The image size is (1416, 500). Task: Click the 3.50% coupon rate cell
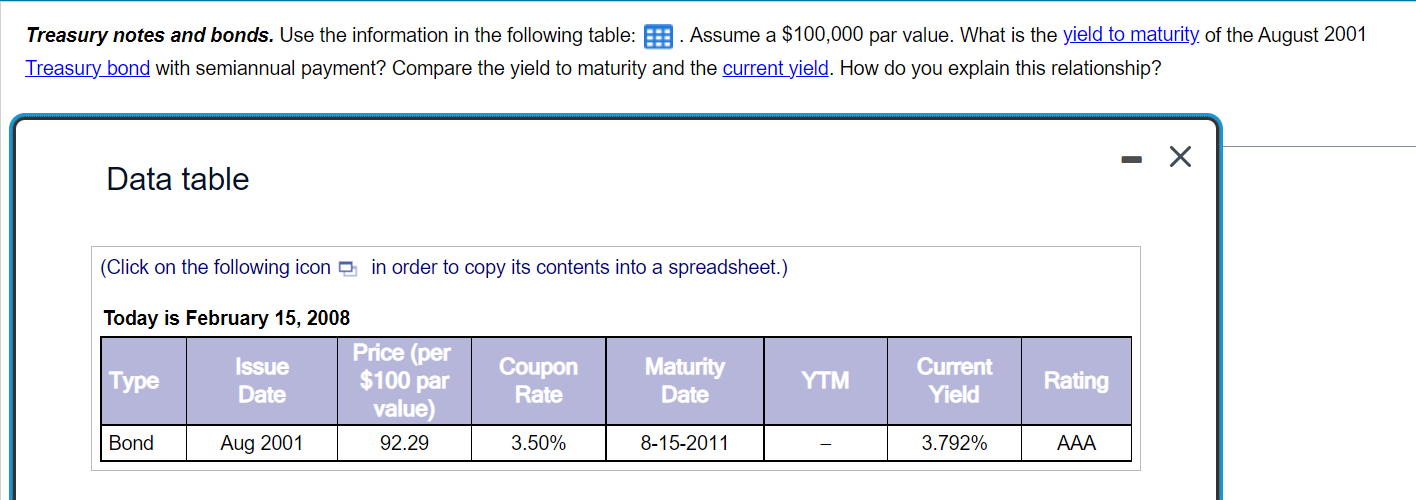tap(538, 443)
